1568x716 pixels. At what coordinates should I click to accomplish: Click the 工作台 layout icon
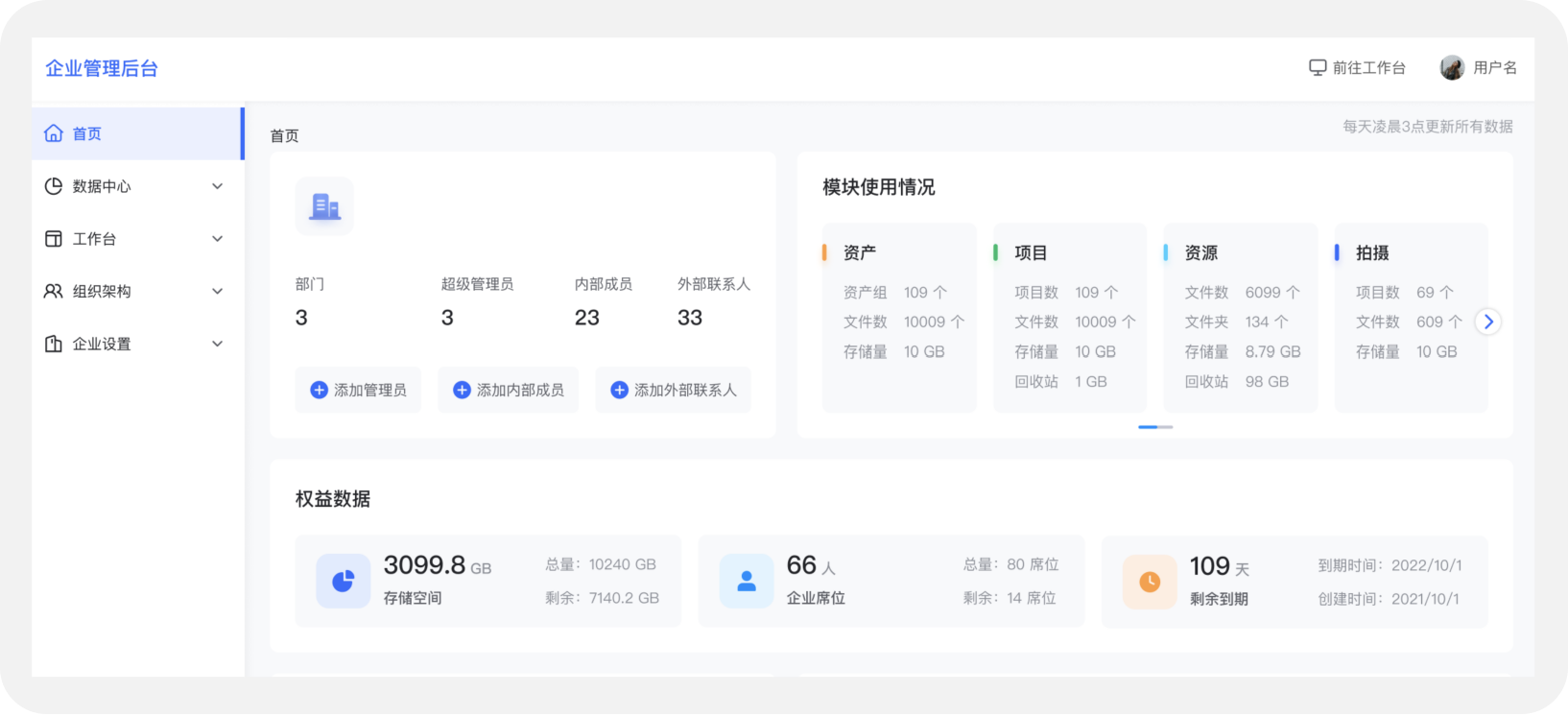click(x=54, y=239)
